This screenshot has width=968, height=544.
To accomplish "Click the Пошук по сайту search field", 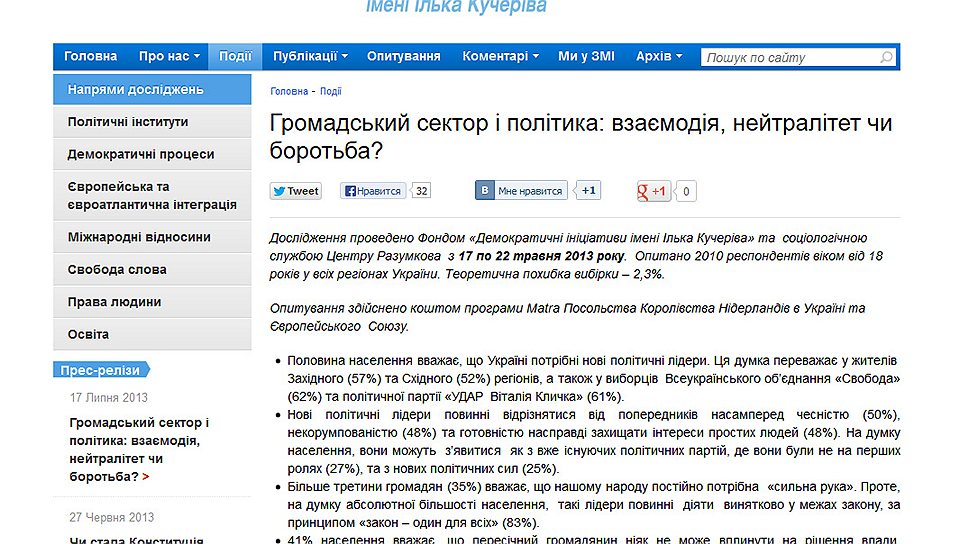I will tap(788, 58).
